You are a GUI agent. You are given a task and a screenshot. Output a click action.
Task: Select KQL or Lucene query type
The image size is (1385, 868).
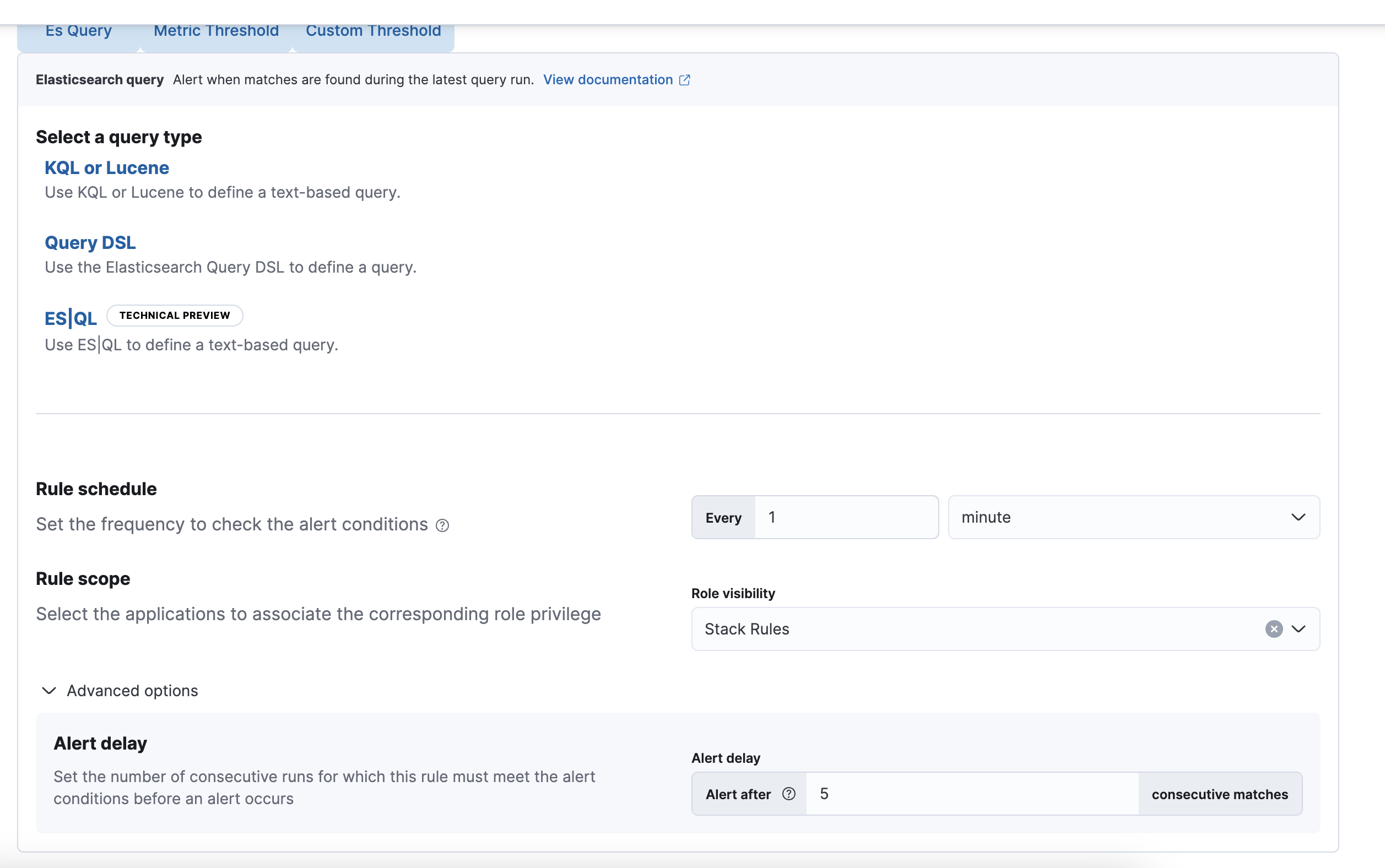click(x=106, y=167)
